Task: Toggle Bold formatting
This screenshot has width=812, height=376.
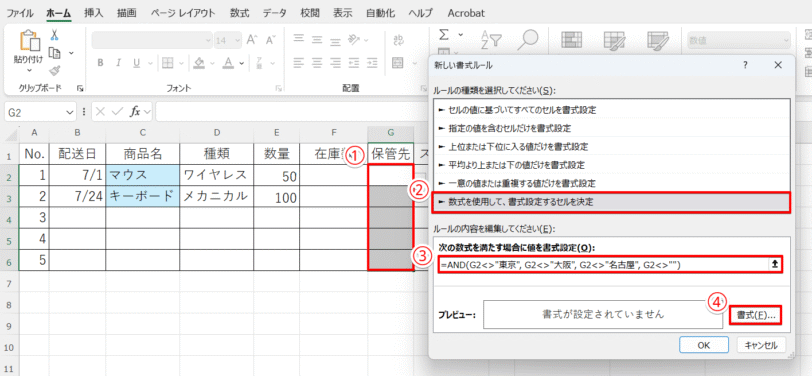Action: coord(100,63)
